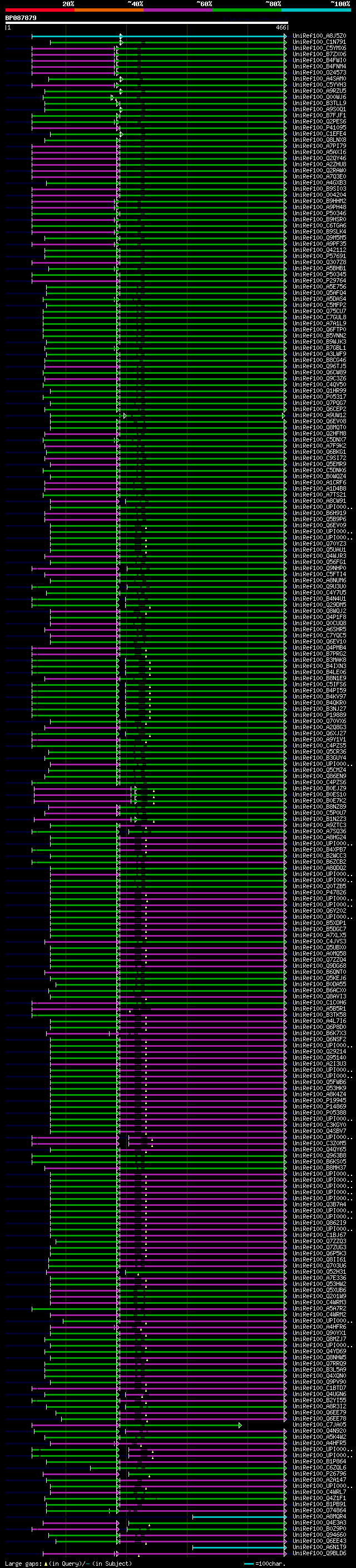Select hit label UniRef100_P29764
This screenshot has width=356, height=1568.
319,280
